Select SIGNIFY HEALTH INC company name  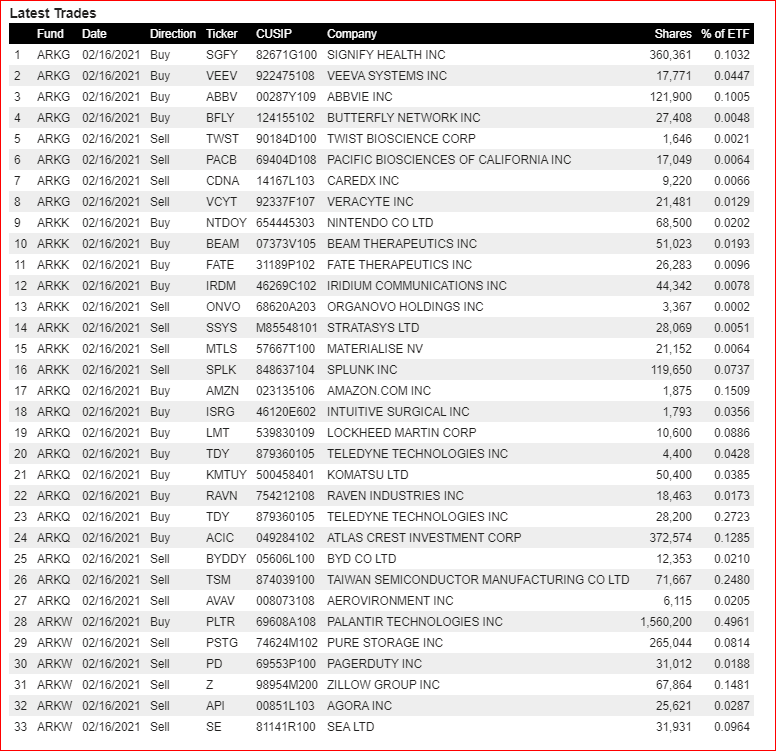point(386,54)
